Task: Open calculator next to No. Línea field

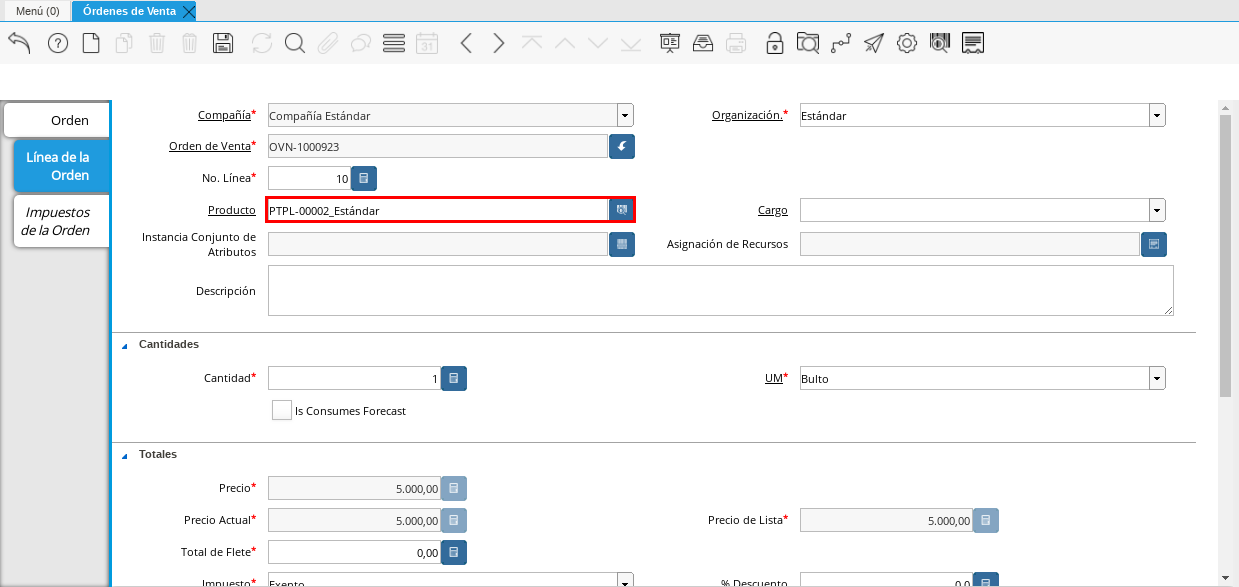Action: tap(364, 179)
